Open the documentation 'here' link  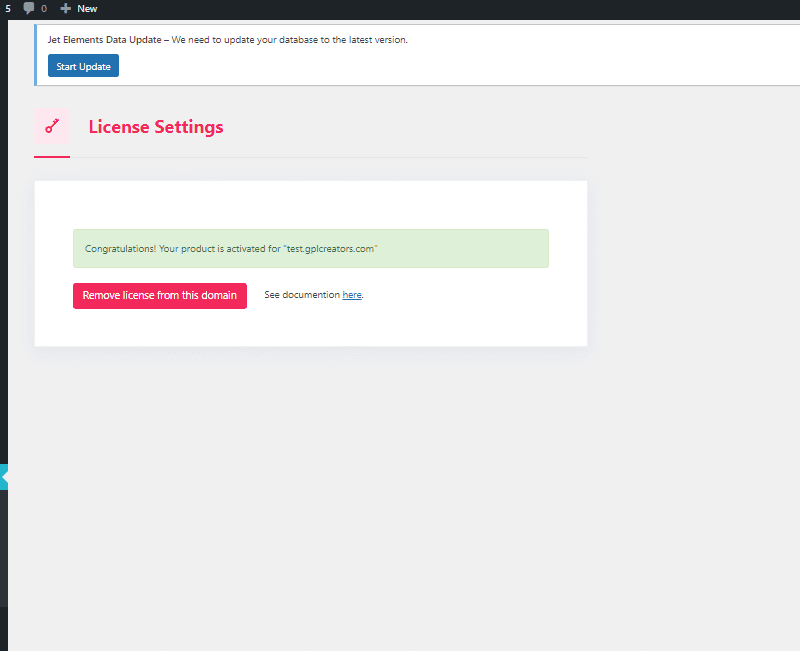pos(352,295)
